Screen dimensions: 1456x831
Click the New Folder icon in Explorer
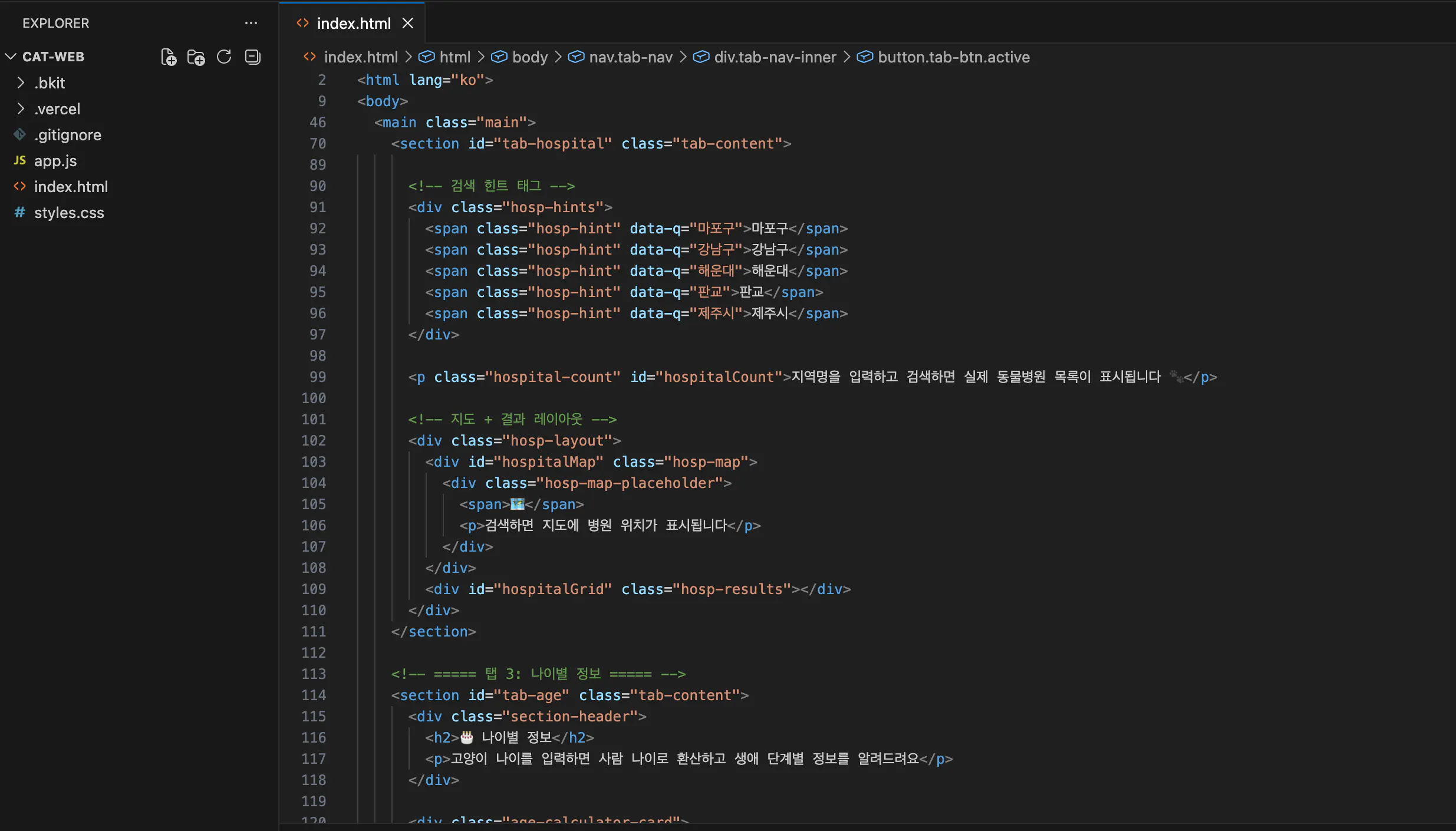pos(196,57)
